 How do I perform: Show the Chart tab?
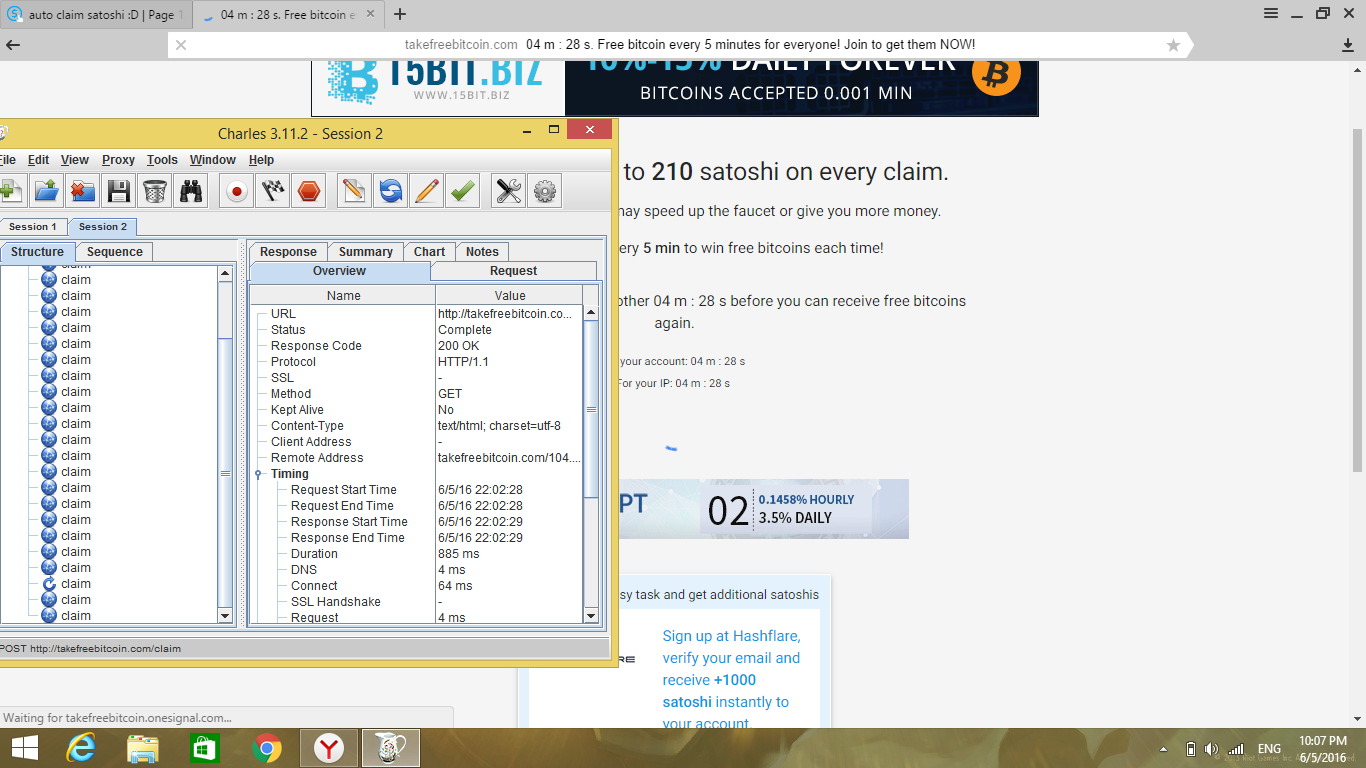[x=429, y=252]
